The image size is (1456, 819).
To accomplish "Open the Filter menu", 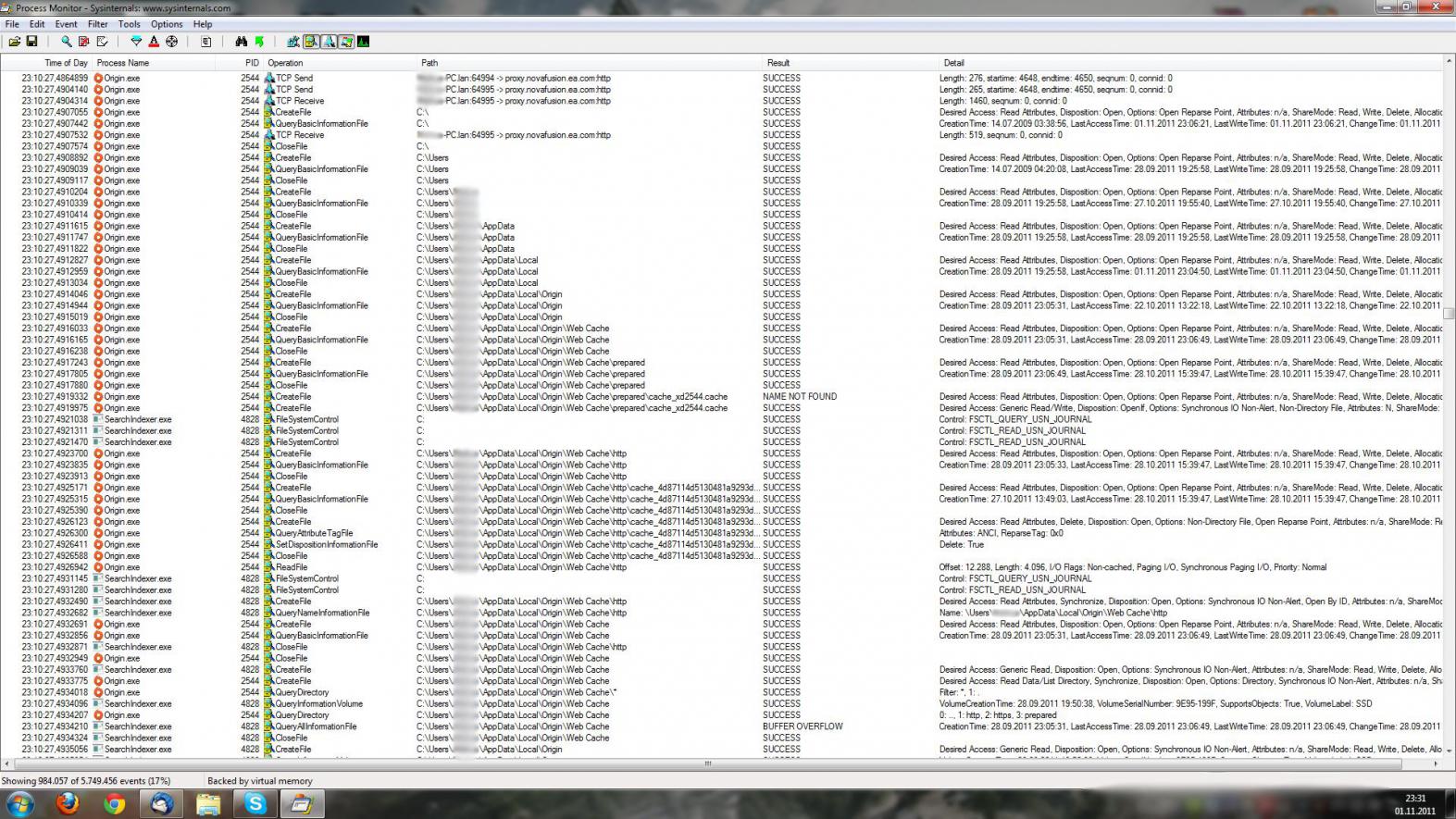I will point(97,24).
